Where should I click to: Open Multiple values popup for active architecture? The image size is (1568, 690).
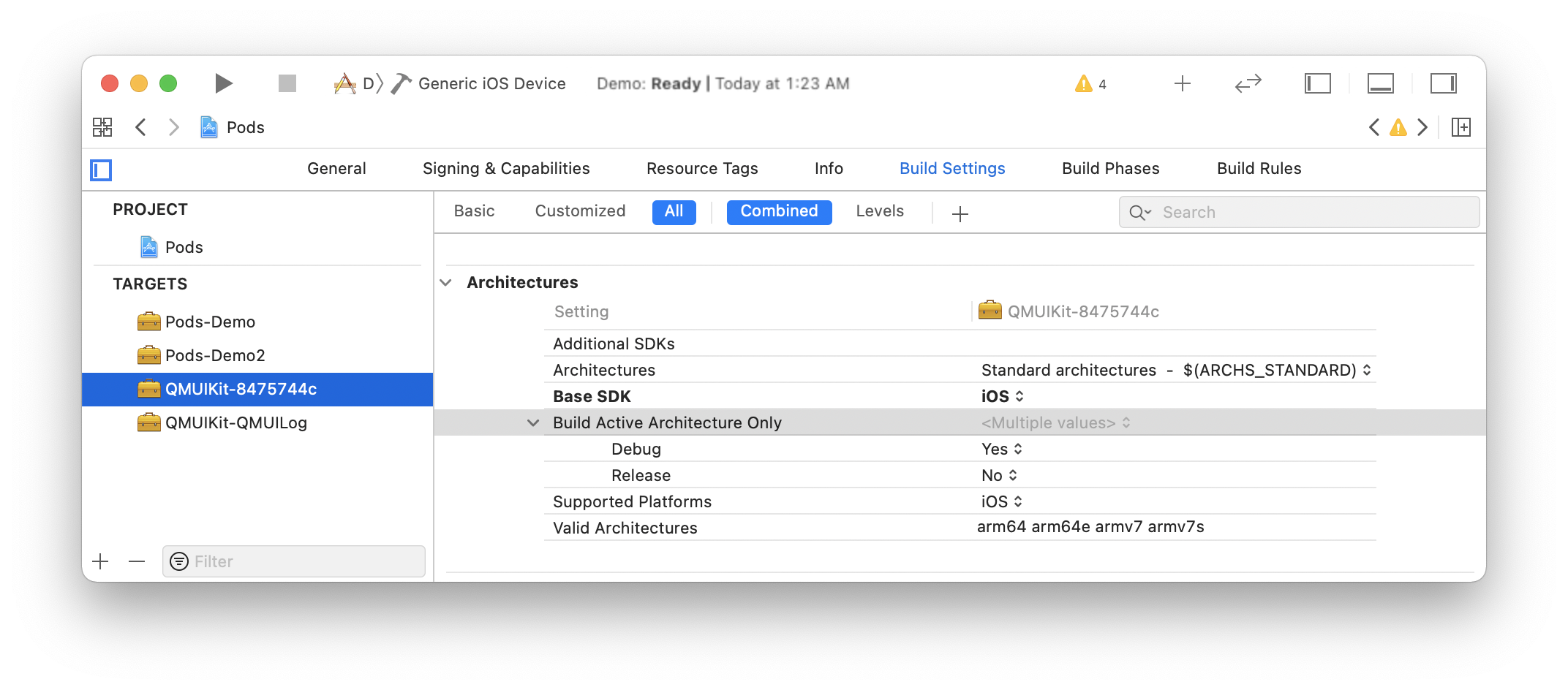pos(1056,423)
